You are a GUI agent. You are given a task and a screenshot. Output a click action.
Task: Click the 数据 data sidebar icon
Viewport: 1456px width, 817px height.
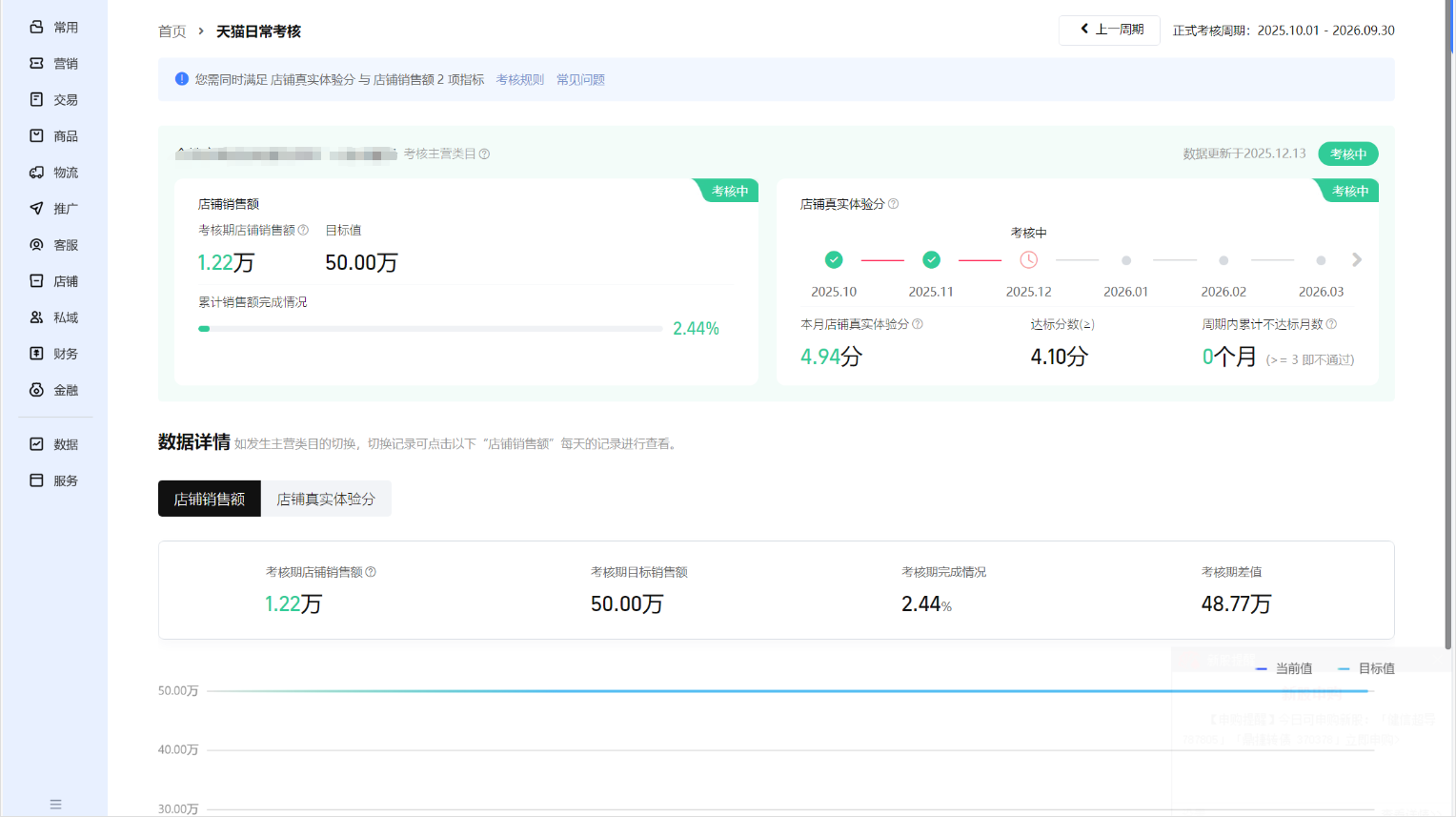pos(37,444)
